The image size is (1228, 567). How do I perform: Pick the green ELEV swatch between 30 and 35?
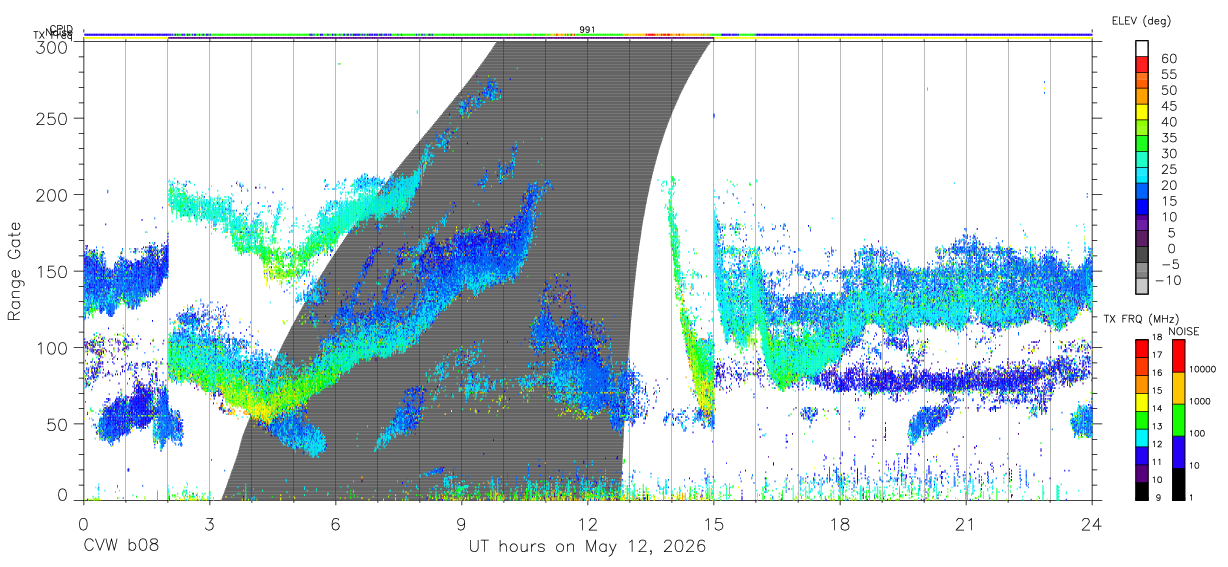pyautogui.click(x=1143, y=144)
